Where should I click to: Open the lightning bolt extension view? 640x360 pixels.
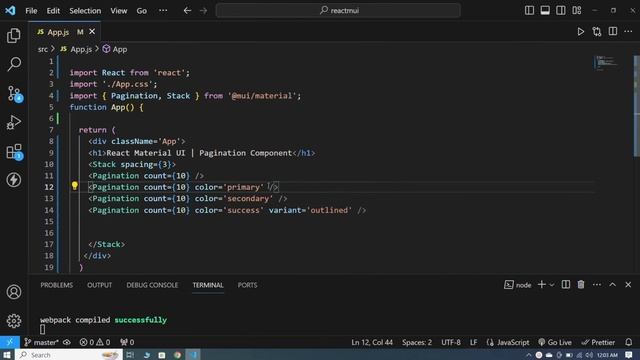[x=14, y=180]
